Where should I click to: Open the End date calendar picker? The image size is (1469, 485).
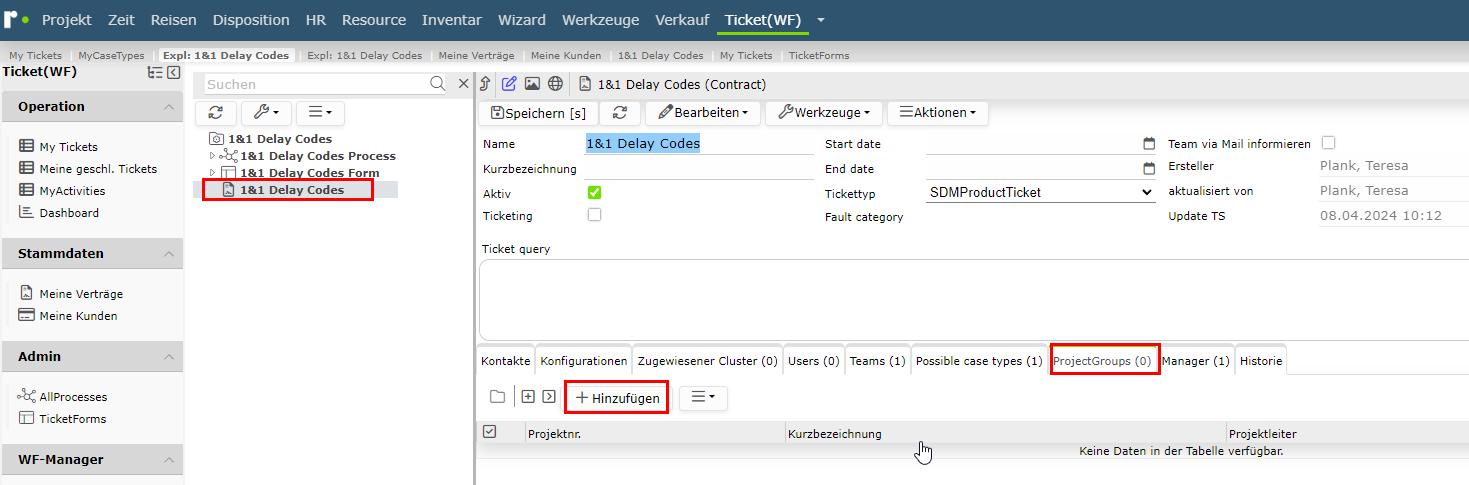pyautogui.click(x=1149, y=169)
